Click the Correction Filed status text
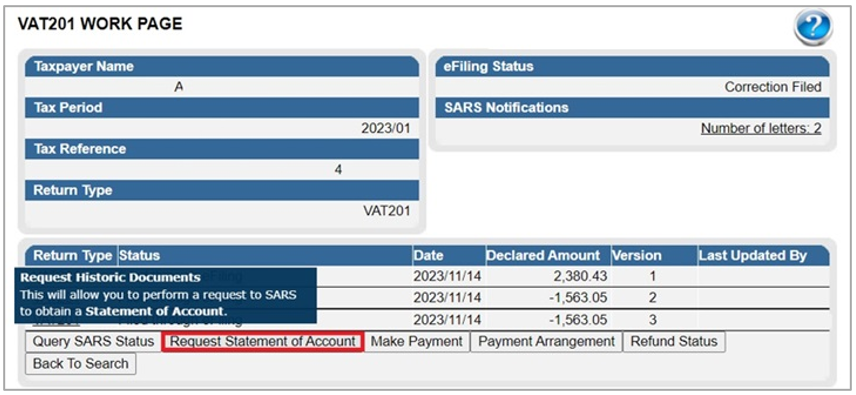 click(x=773, y=87)
